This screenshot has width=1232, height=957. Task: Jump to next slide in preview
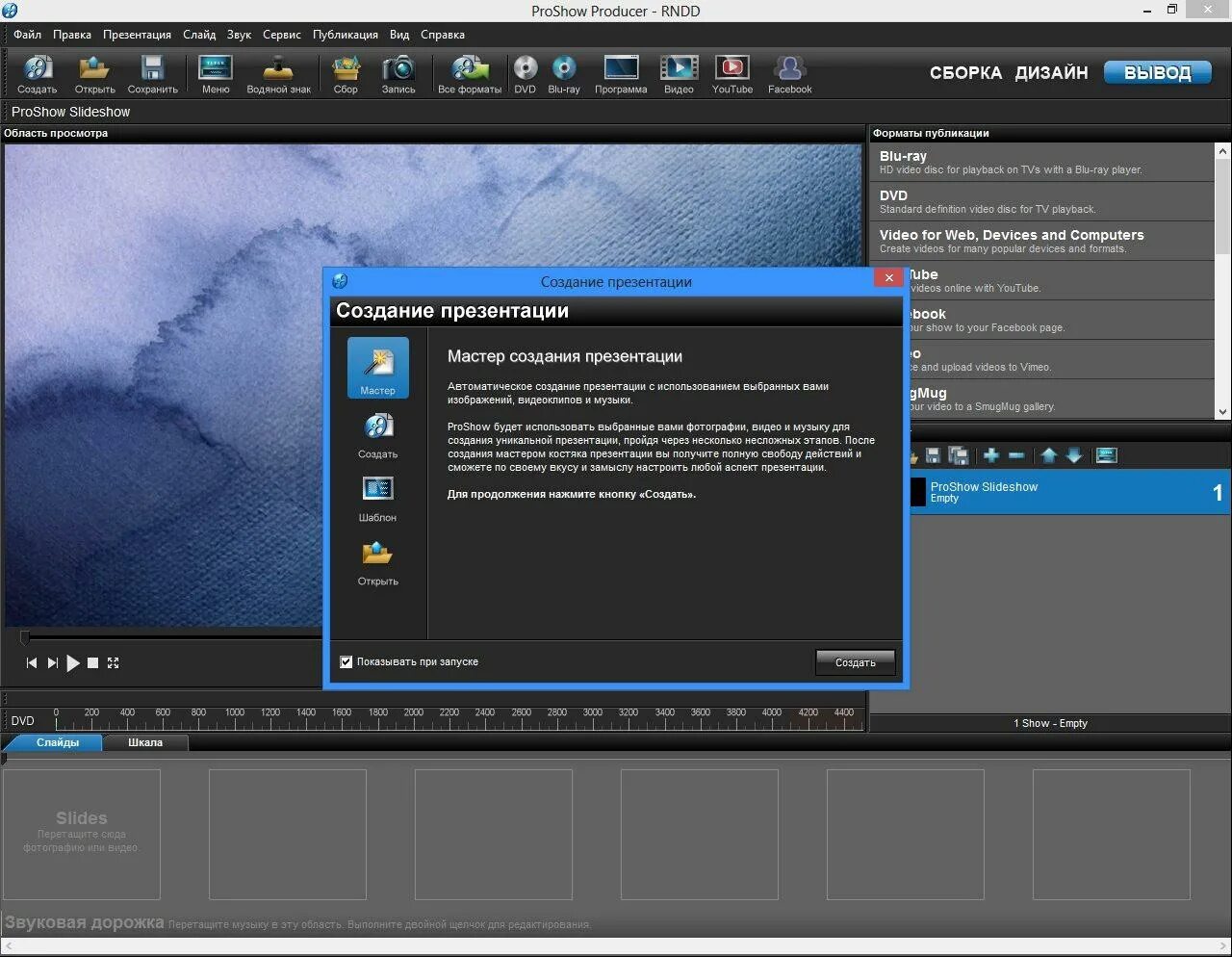[53, 662]
